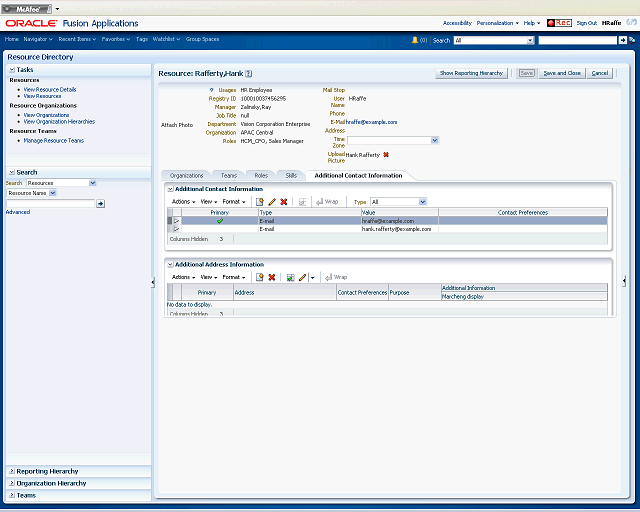The image size is (640, 512).
Task: Click Delete X in Contact Information toolbar
Action: pos(284,202)
